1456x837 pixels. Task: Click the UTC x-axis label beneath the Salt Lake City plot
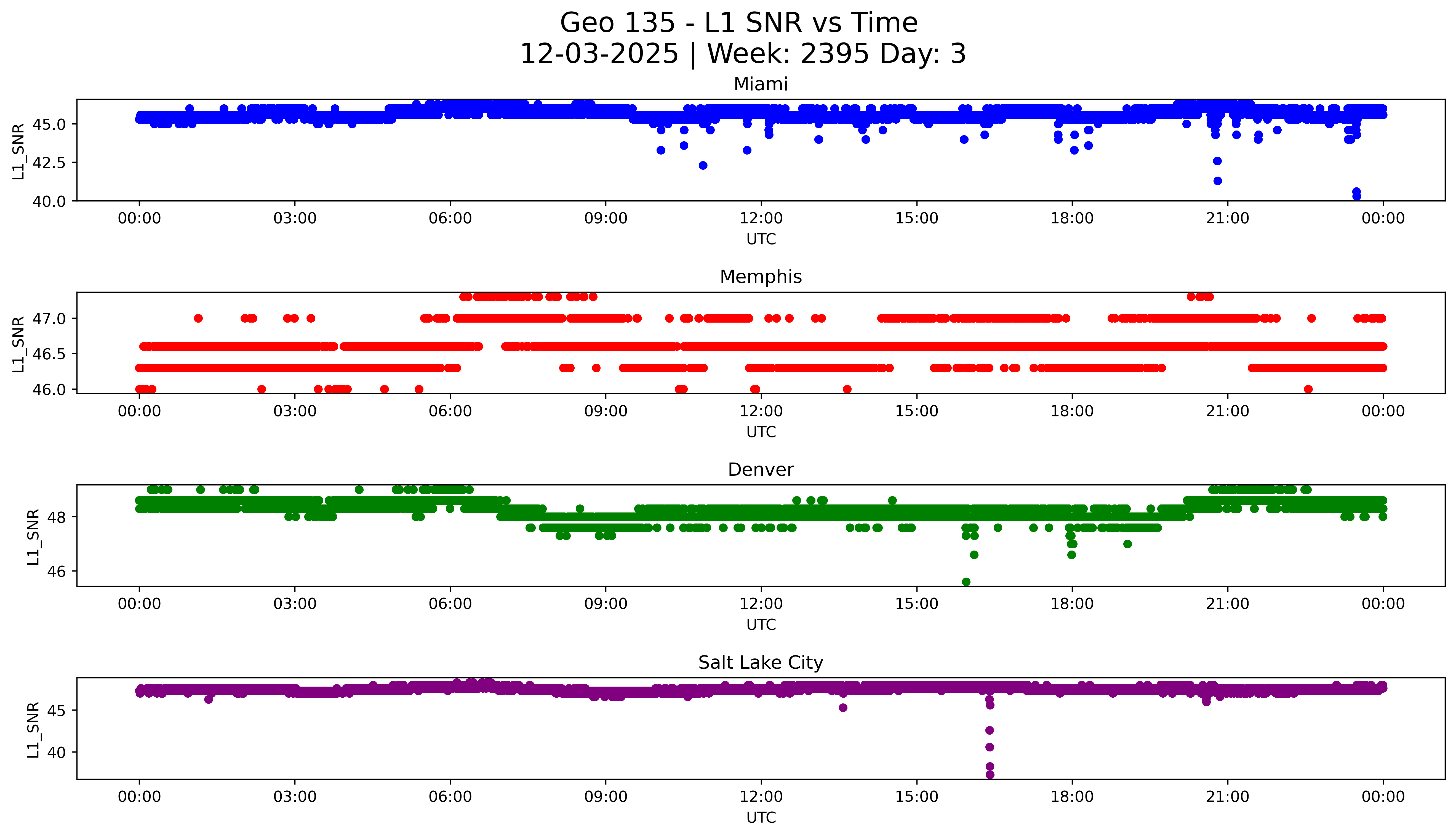pyautogui.click(x=761, y=817)
